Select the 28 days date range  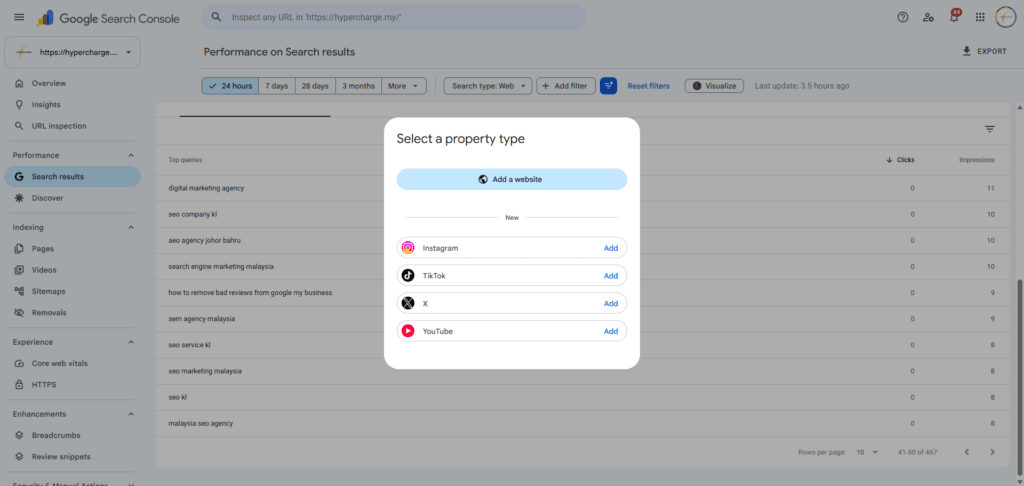point(315,86)
